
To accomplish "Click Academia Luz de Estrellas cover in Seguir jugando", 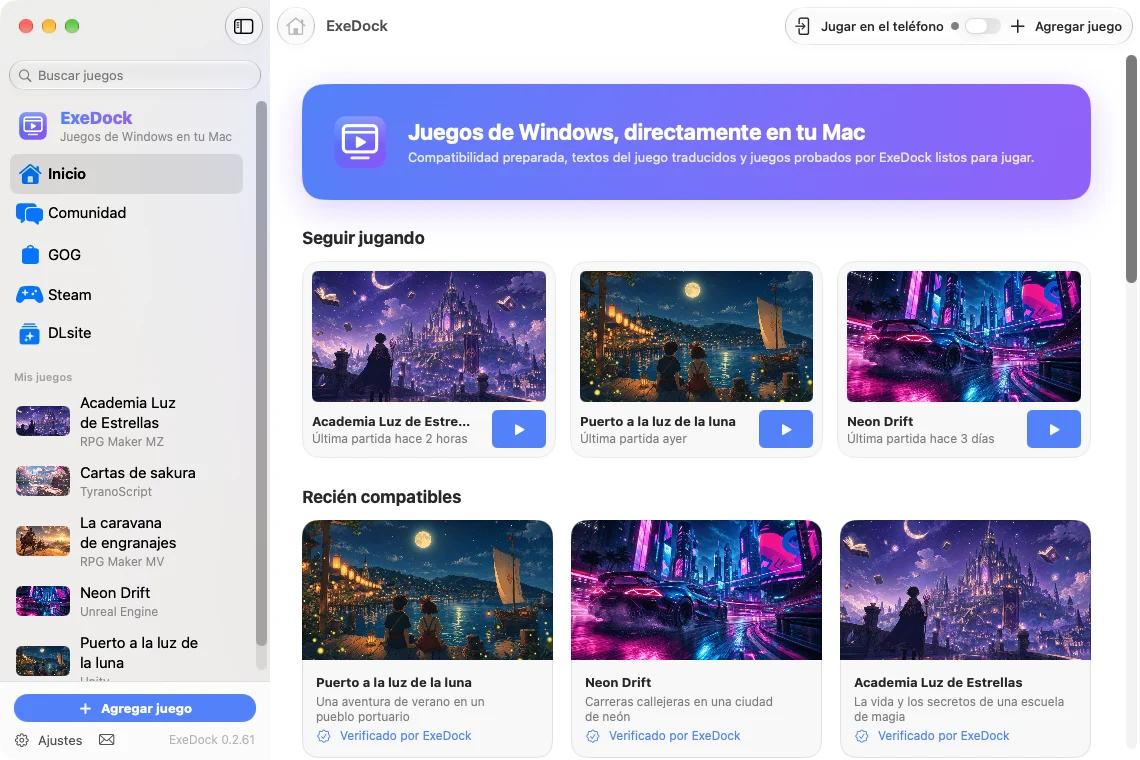I will (x=429, y=337).
